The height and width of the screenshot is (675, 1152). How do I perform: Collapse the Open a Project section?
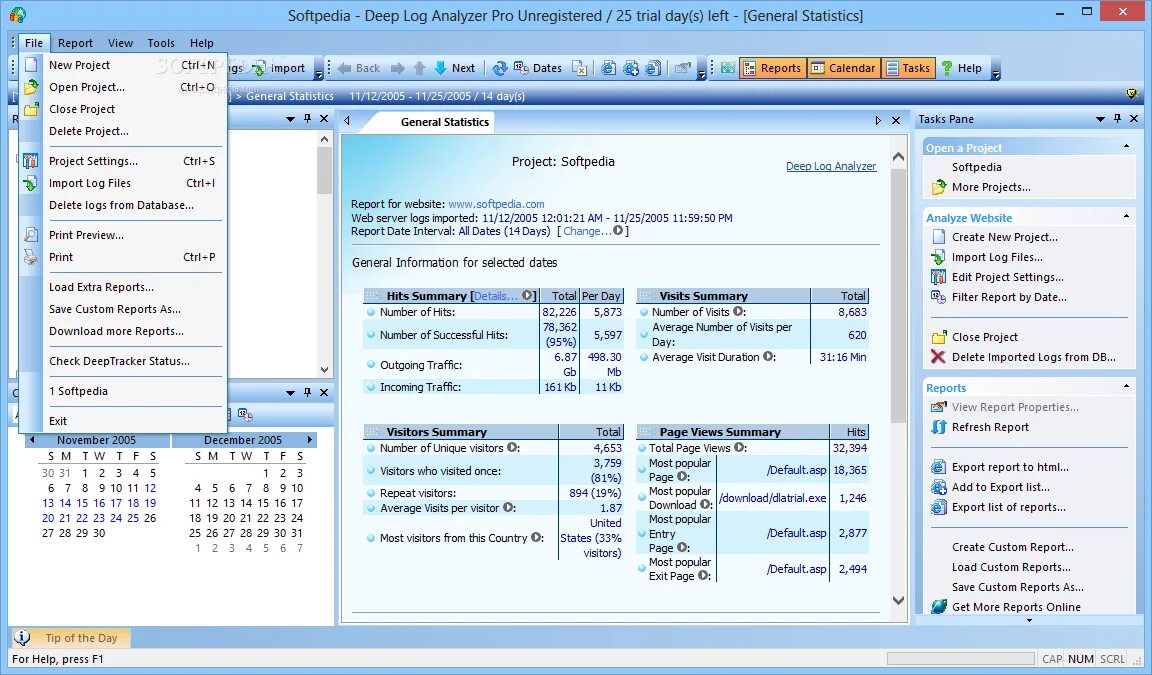click(1126, 147)
